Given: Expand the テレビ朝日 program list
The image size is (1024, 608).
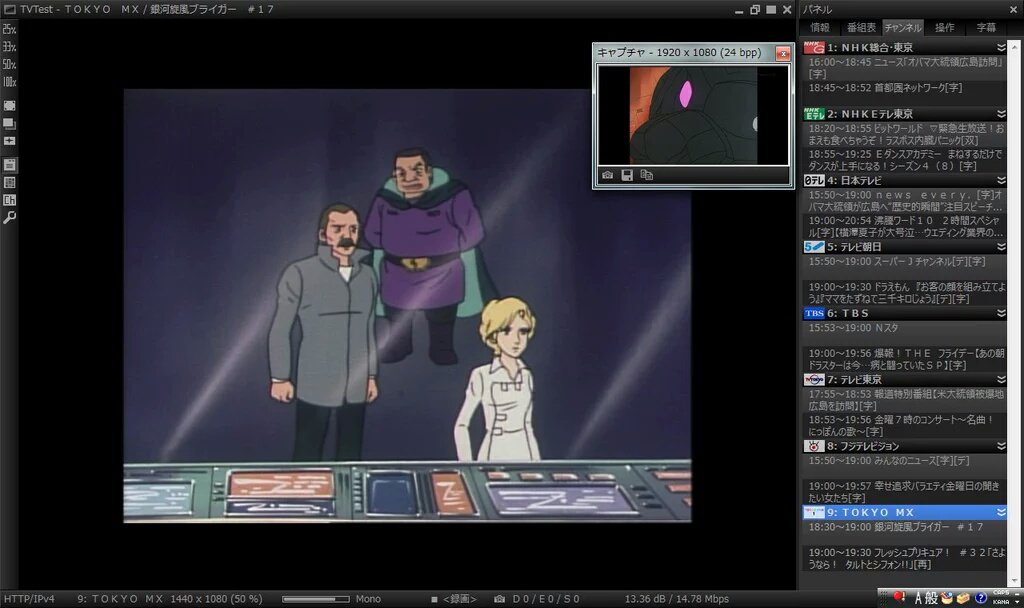Looking at the screenshot, I should [x=1000, y=247].
